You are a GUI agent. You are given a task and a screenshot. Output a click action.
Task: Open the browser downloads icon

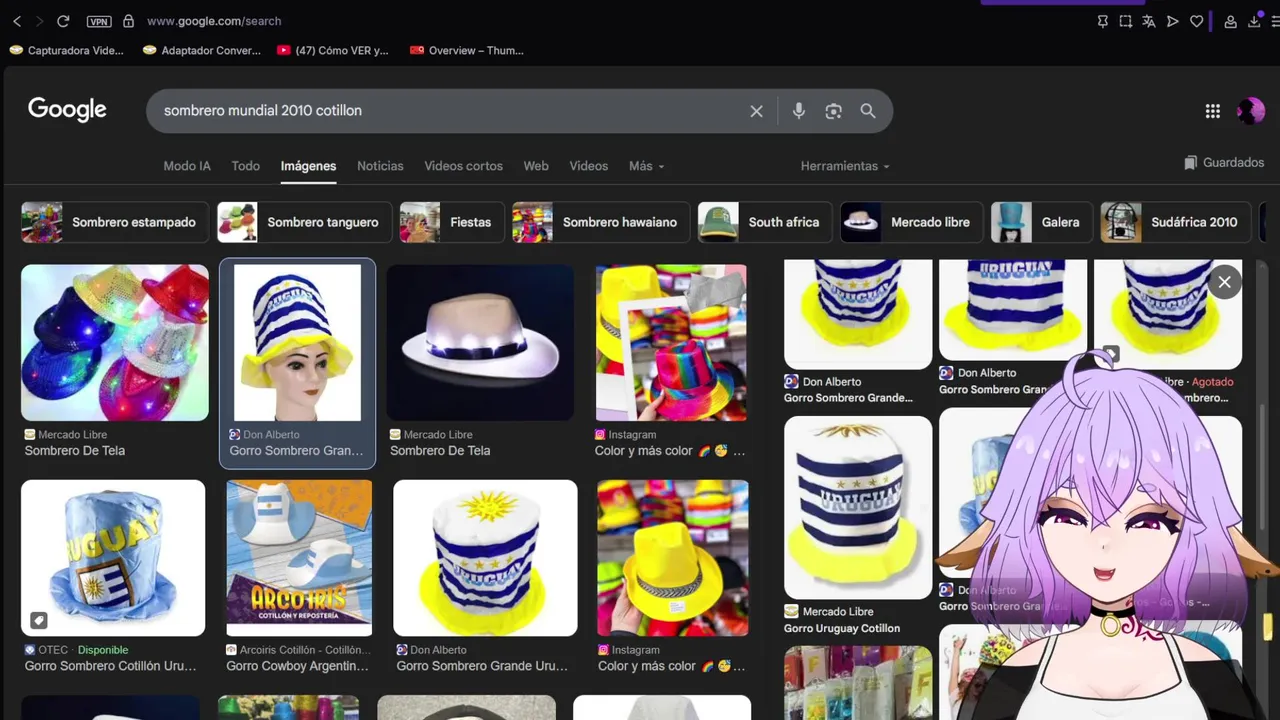pyautogui.click(x=1254, y=21)
